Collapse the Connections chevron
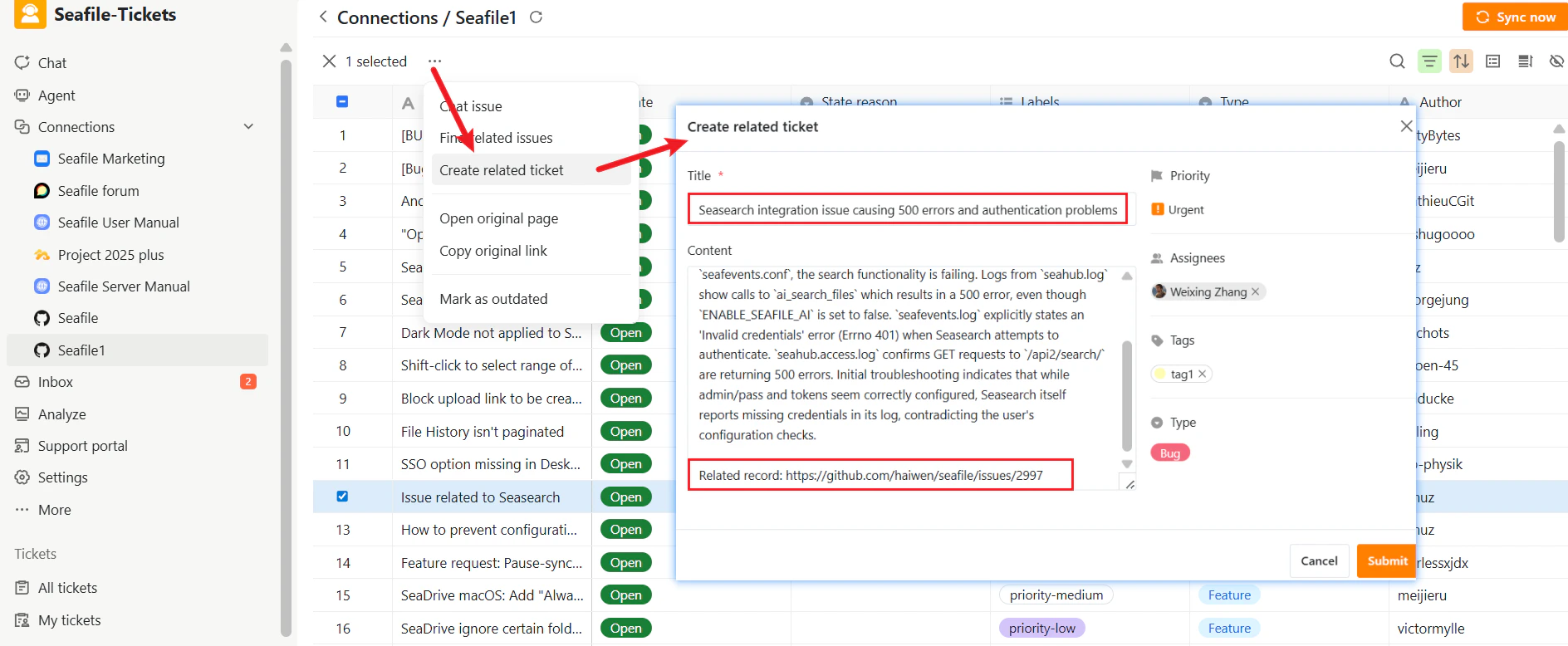Image resolution: width=1568 pixels, height=646 pixels. point(248,127)
